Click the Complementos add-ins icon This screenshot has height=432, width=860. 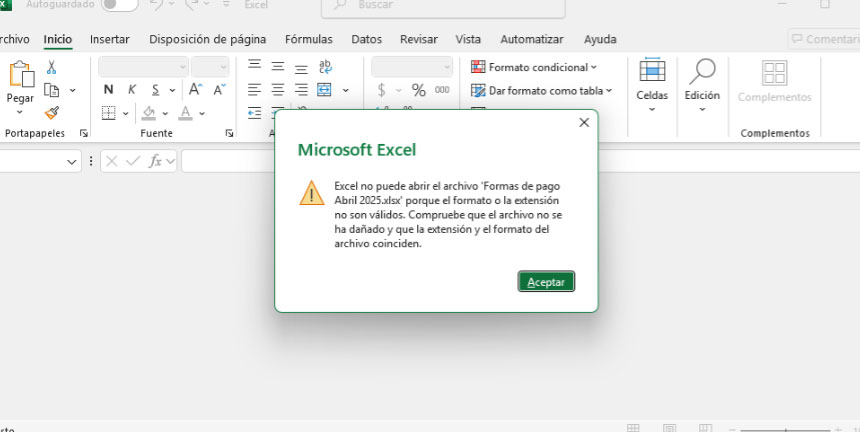(x=774, y=73)
